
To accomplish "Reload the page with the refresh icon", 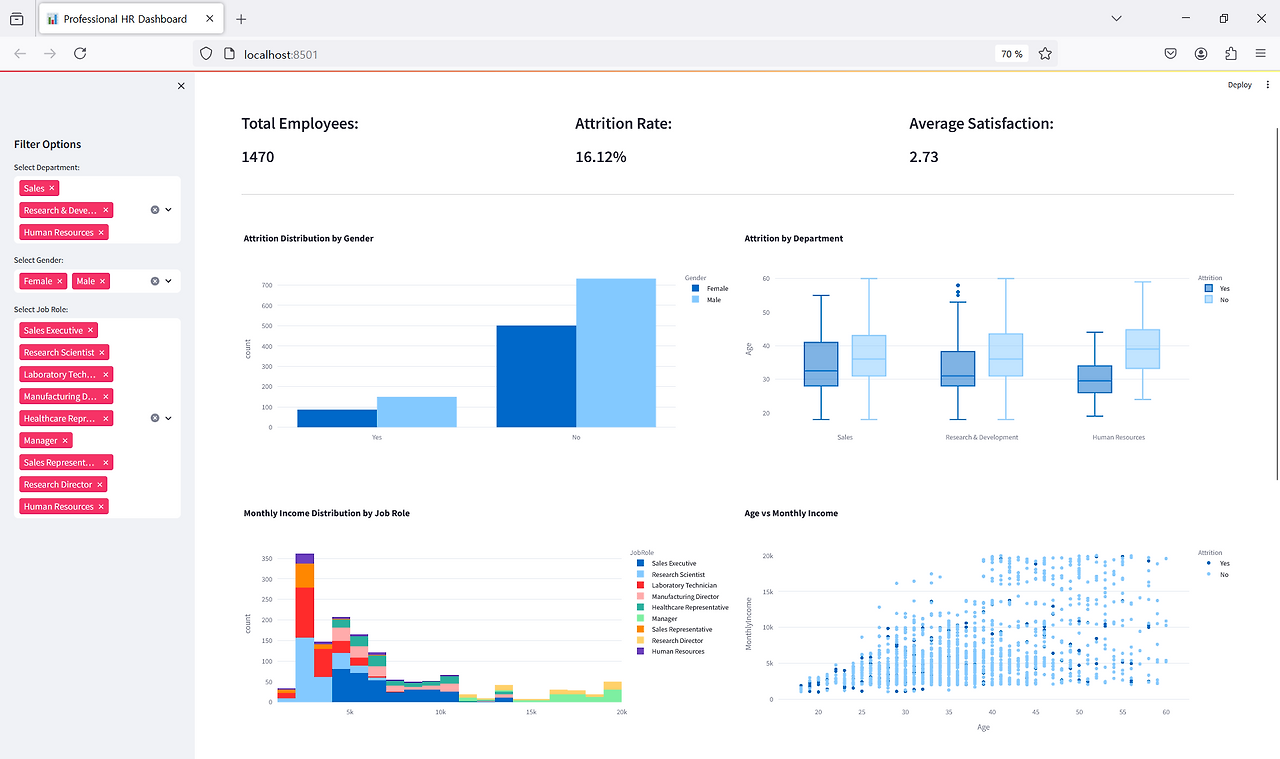I will pos(80,53).
